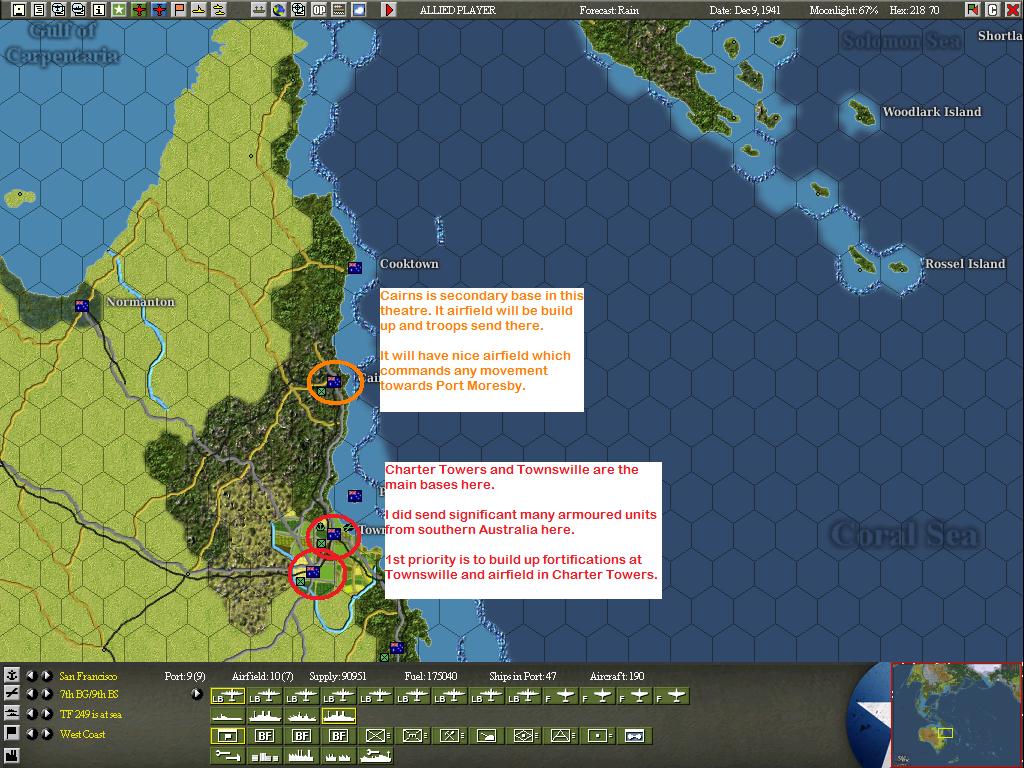Click the crossed tools engineer unit icon
The width and height of the screenshot is (1024, 768).
[449, 736]
